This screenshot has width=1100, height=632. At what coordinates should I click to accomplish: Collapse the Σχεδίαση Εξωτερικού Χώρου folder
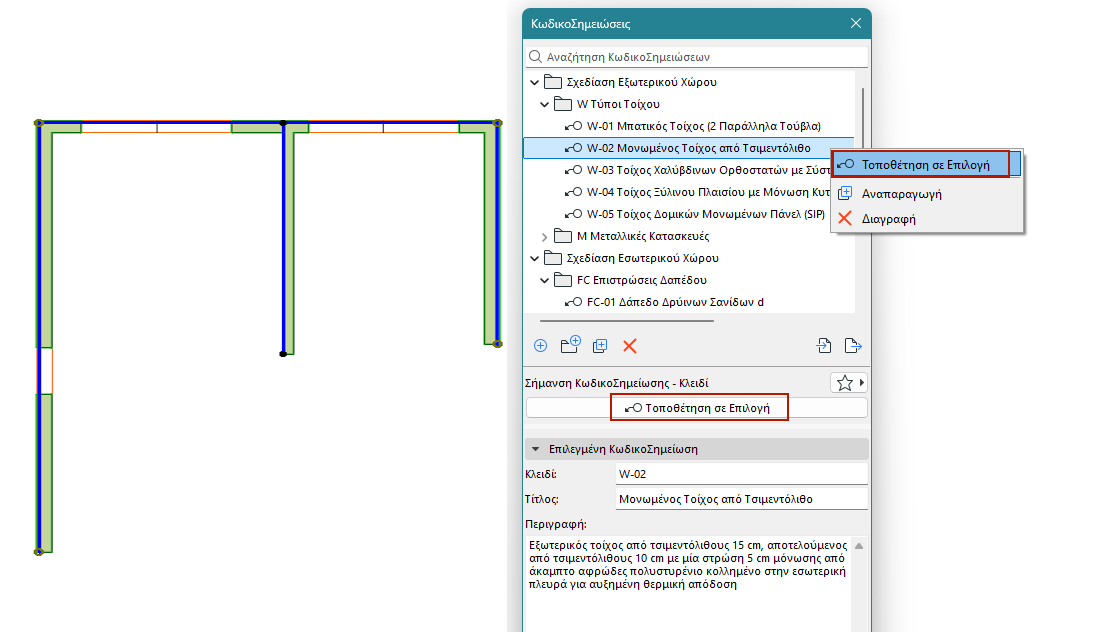click(x=534, y=82)
